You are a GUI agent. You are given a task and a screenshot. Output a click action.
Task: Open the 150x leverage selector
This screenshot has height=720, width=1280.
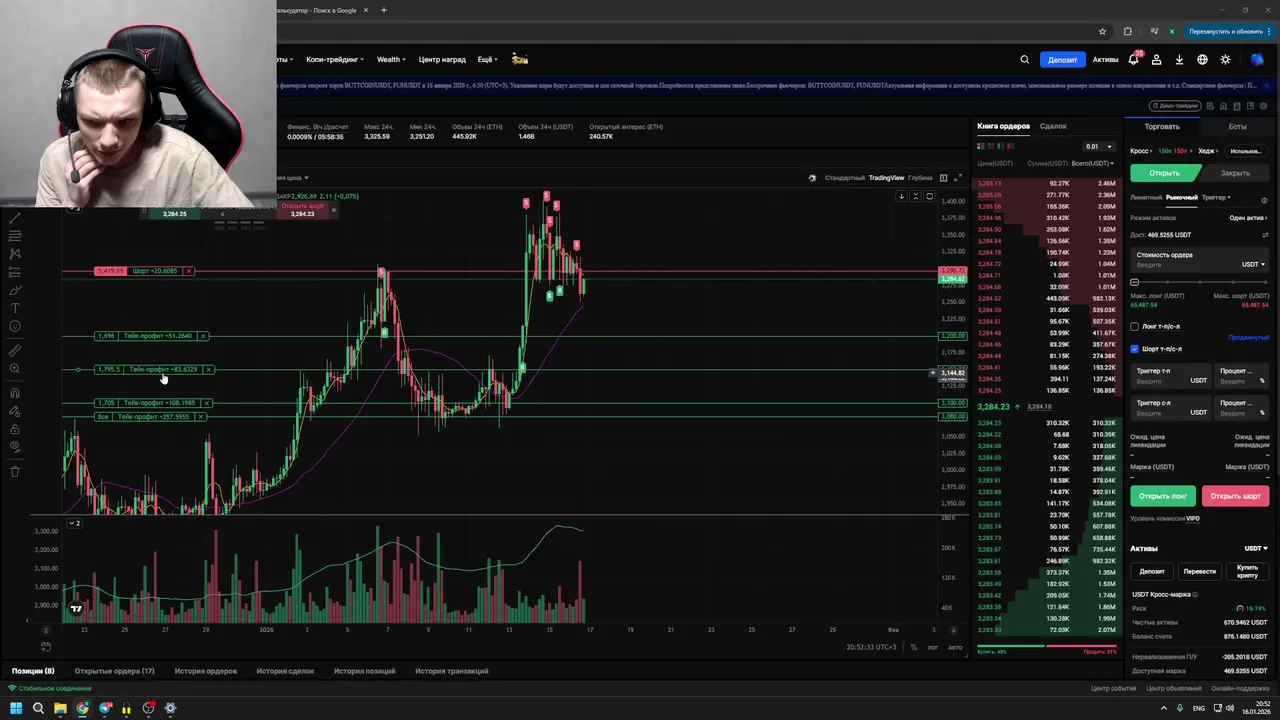coord(1173,151)
